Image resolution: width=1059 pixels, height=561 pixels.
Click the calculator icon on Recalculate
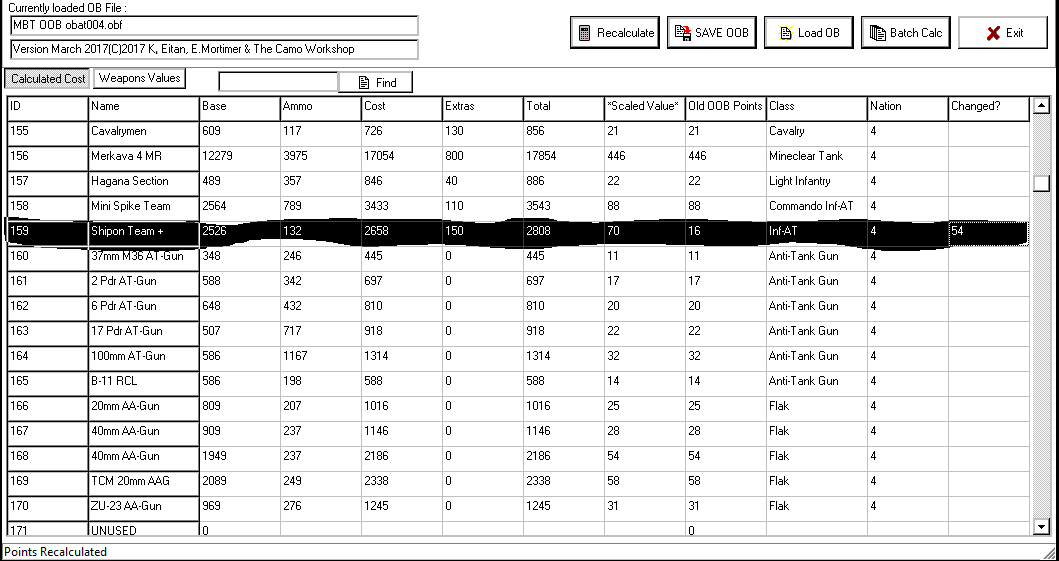point(584,33)
